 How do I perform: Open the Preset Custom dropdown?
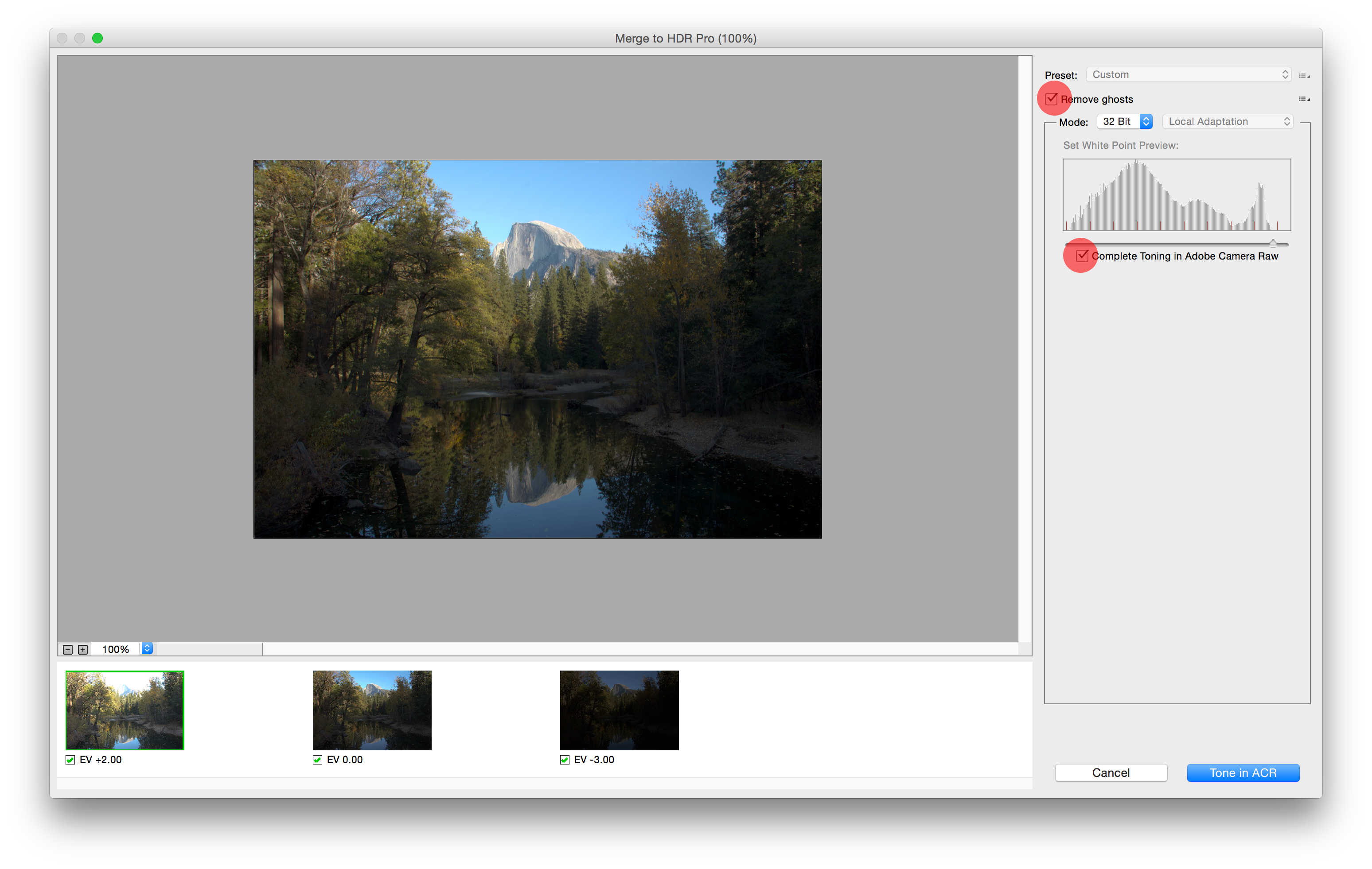click(x=1189, y=74)
